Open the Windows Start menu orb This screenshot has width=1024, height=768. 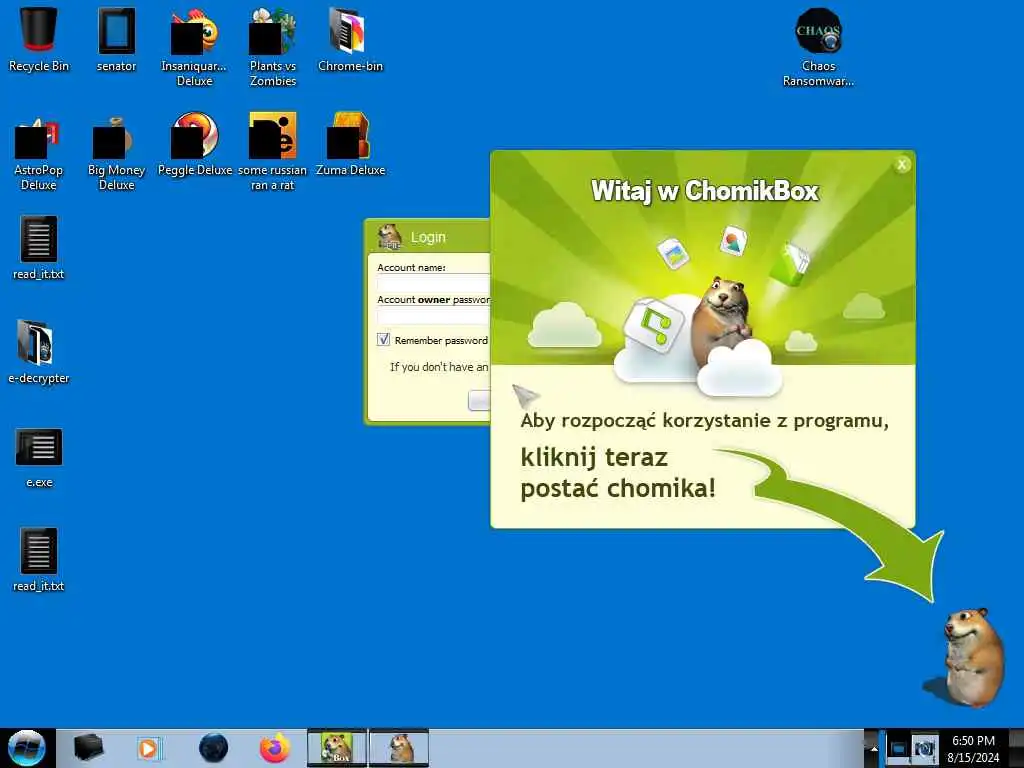point(27,748)
